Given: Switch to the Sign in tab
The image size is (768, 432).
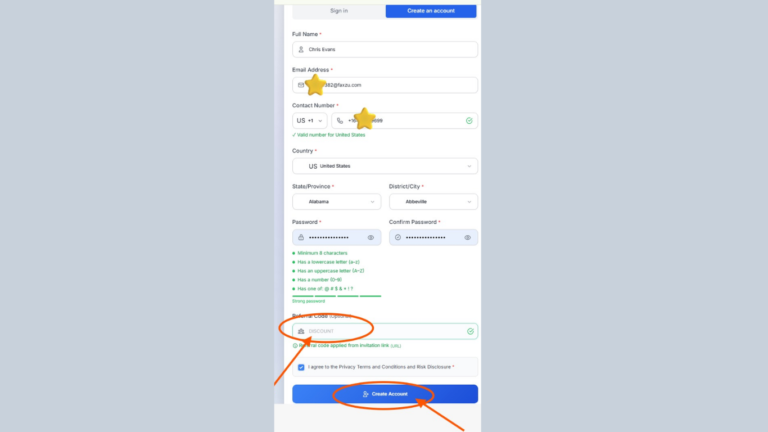Looking at the screenshot, I should [339, 11].
